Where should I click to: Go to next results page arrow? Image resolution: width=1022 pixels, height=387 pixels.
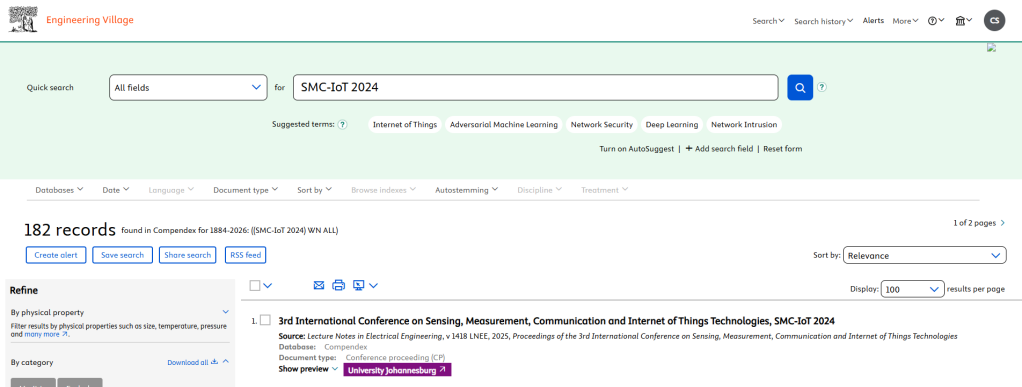tap(1002, 223)
